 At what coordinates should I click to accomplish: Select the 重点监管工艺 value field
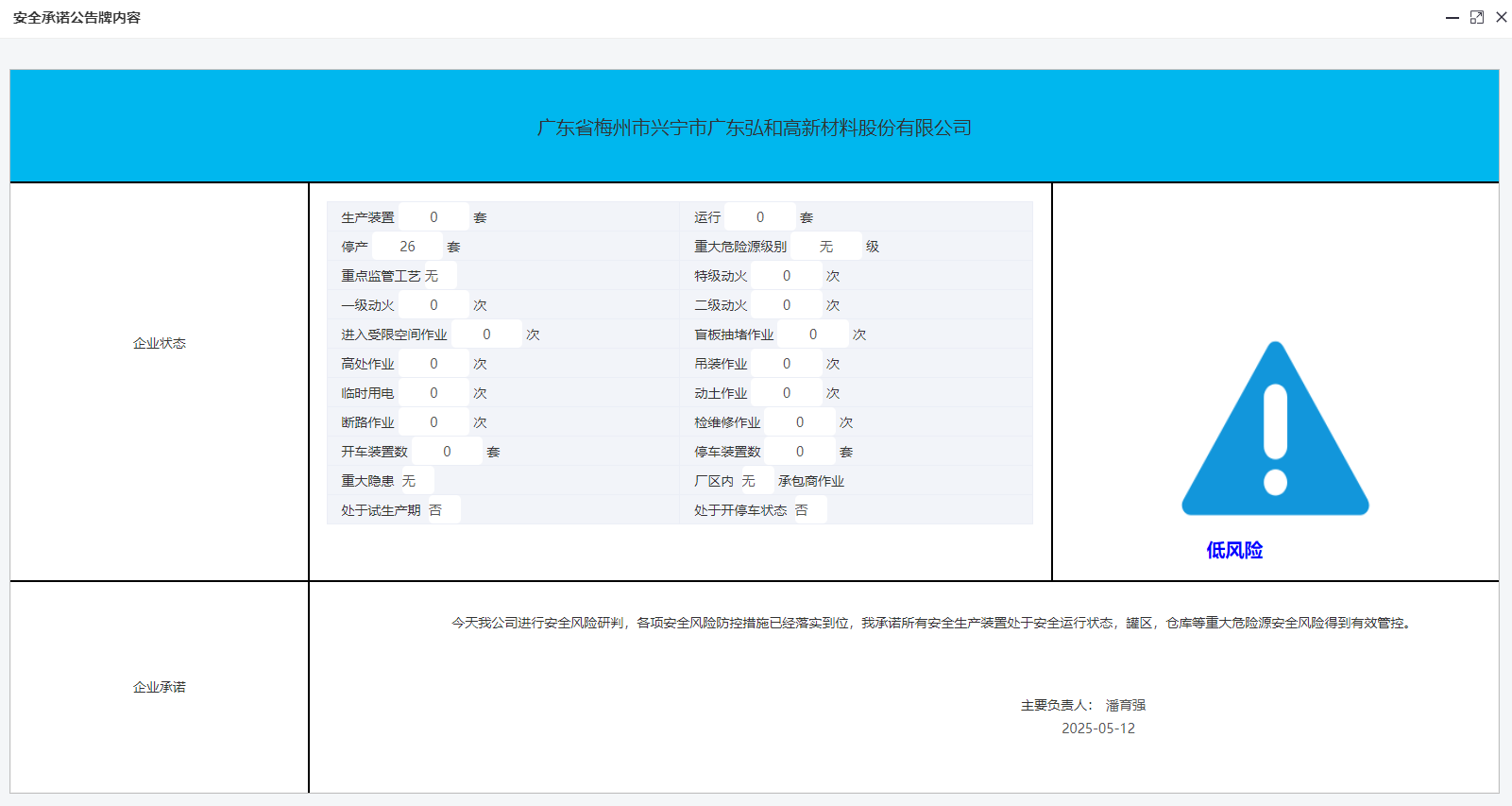[x=439, y=276]
